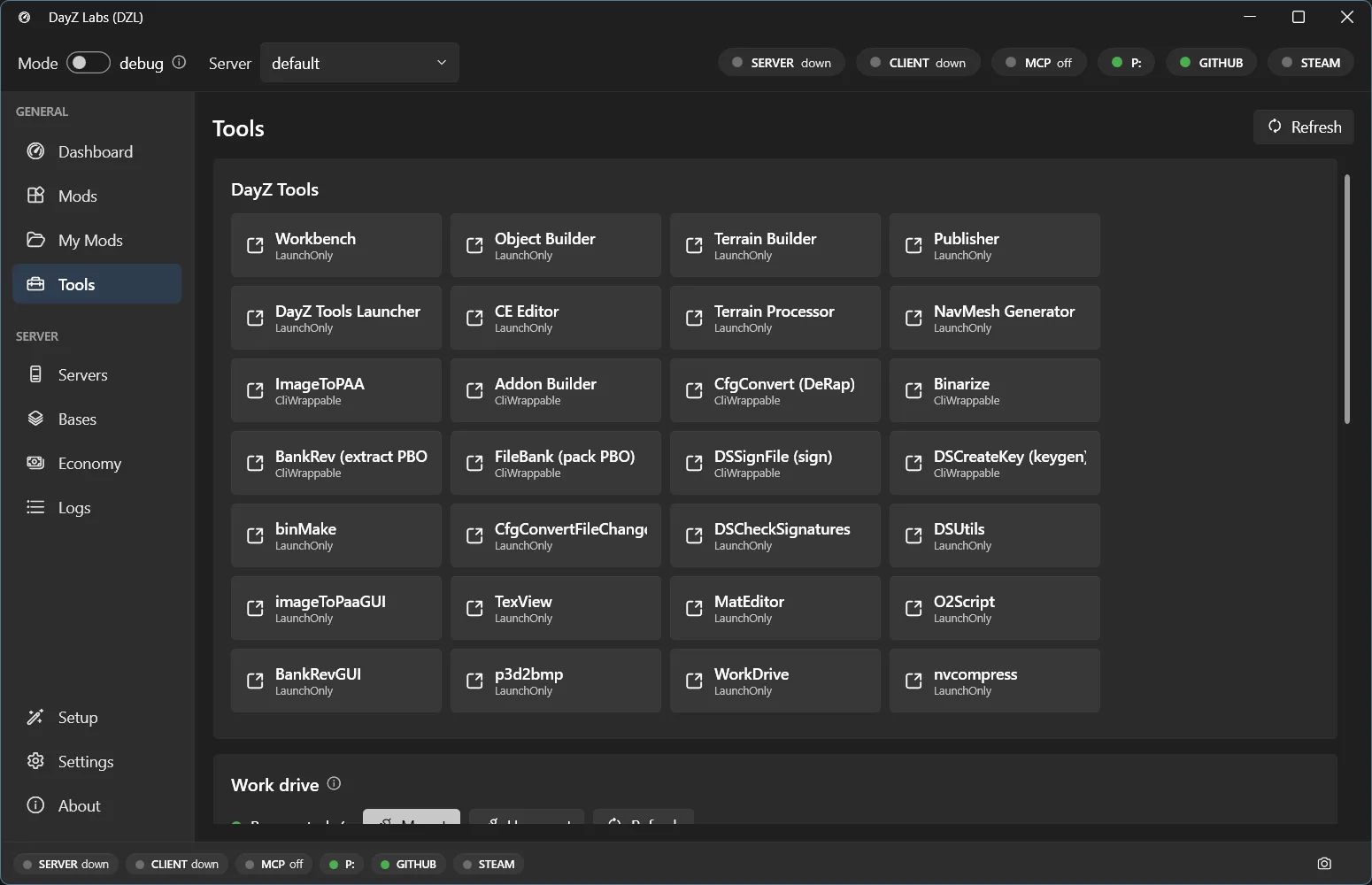Launch Workbench via its icon
Screen dimensions: 1372x885
[255, 245]
